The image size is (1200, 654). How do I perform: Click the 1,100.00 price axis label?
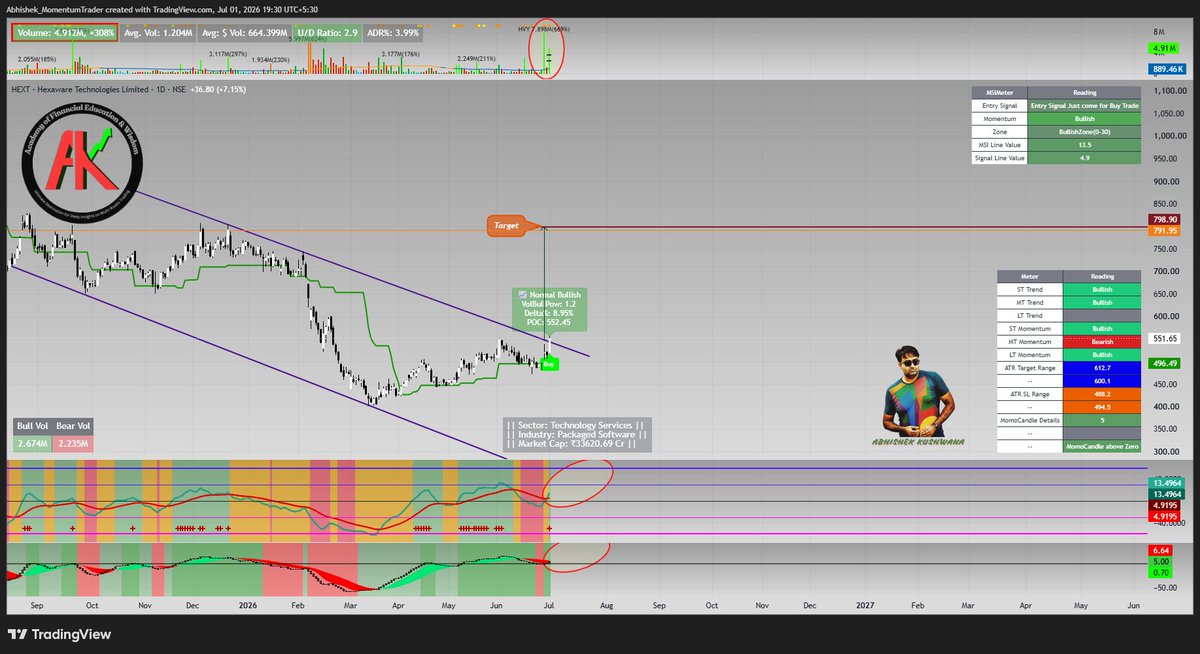pos(1169,91)
